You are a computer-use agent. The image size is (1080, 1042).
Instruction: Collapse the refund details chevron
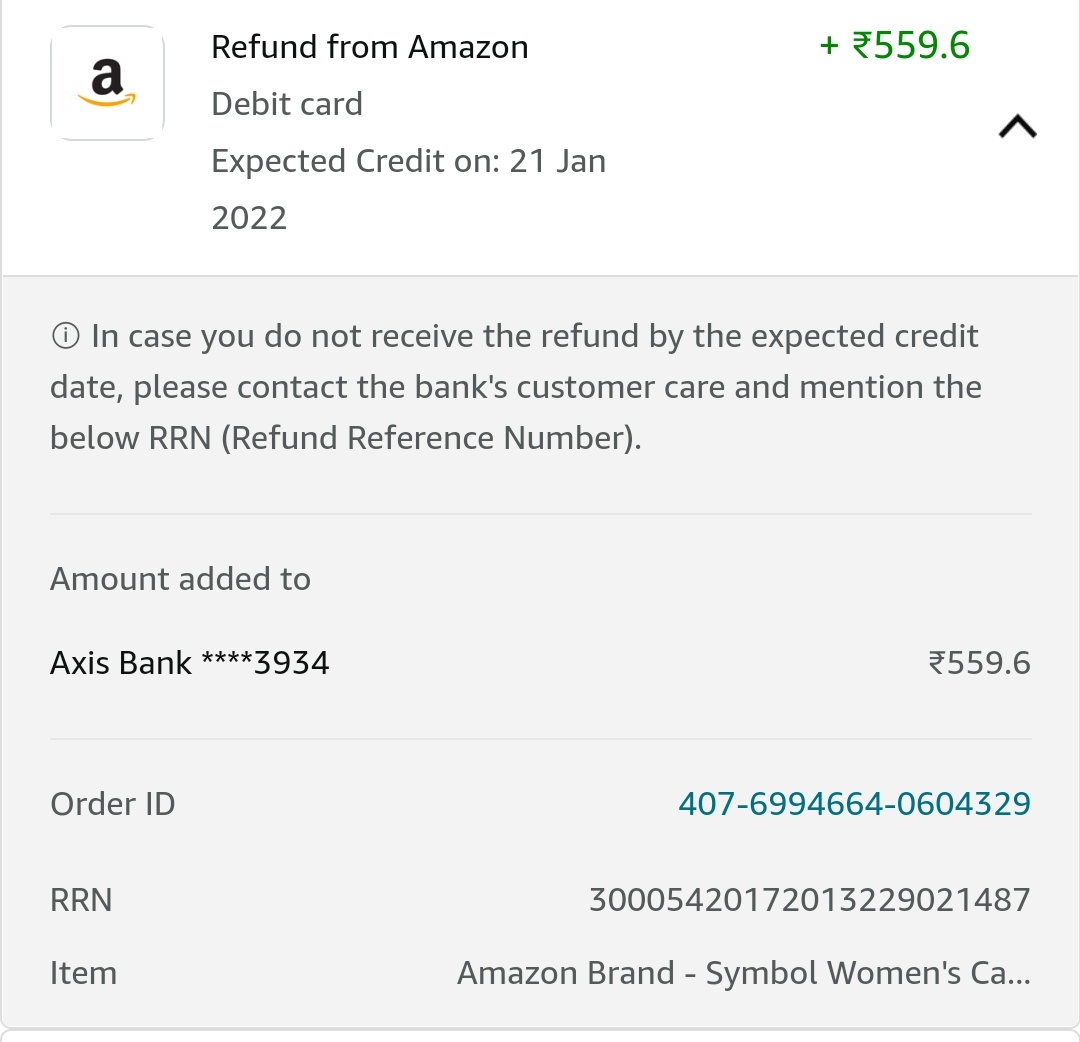click(x=1017, y=127)
